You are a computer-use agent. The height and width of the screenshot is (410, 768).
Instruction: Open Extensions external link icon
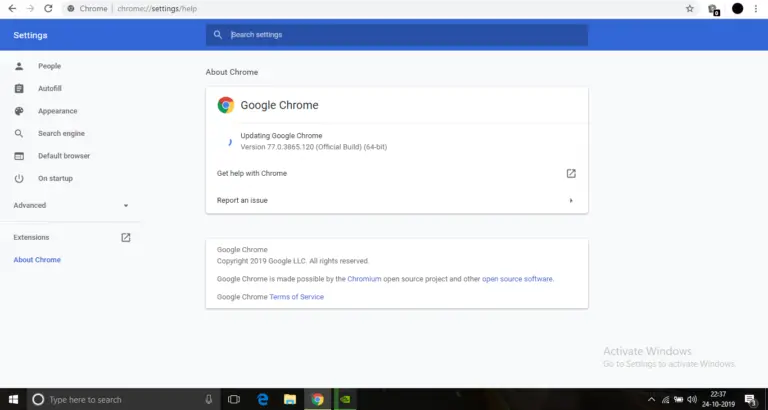[126, 238]
